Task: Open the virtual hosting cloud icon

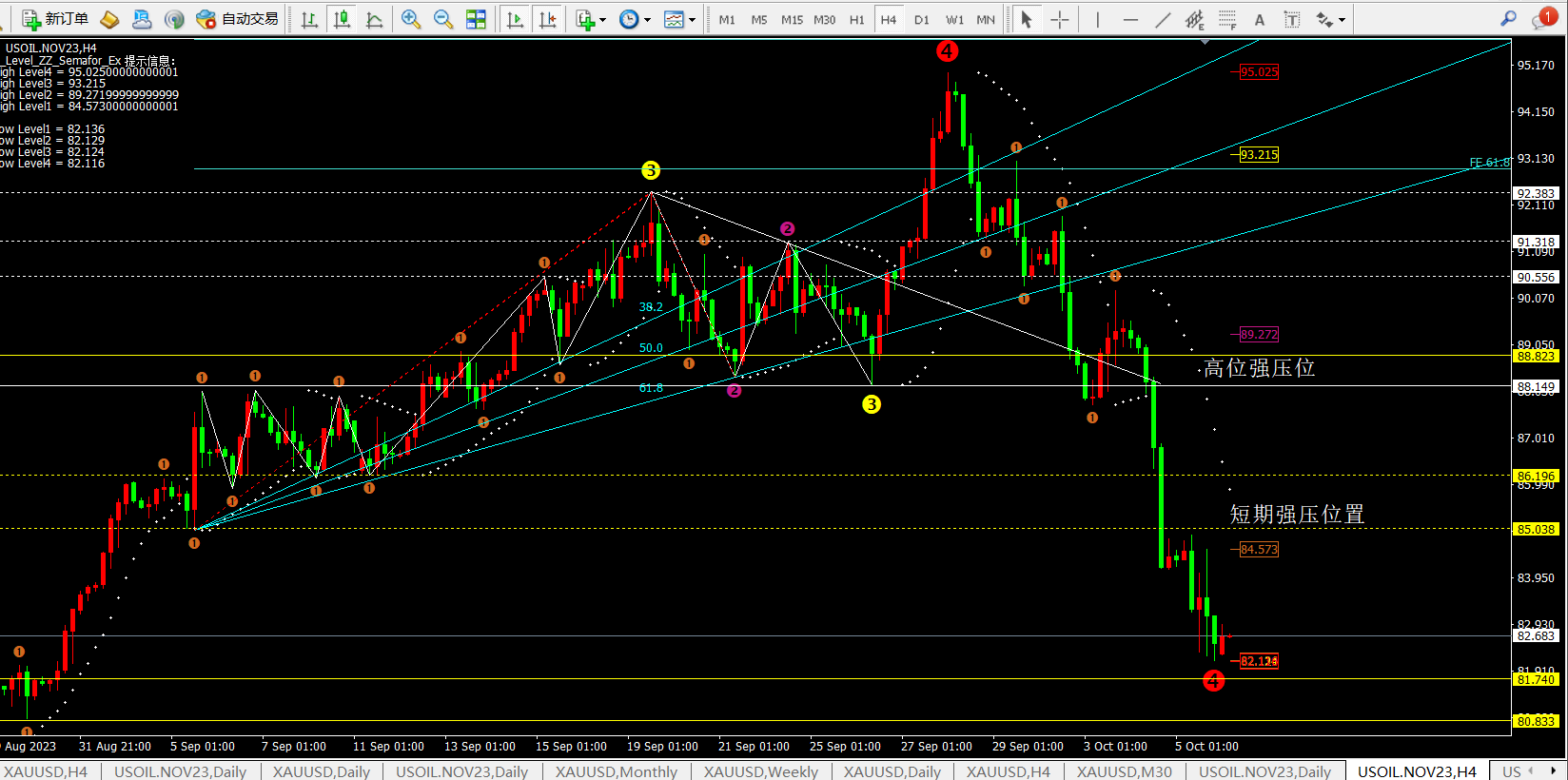Action: coord(142,19)
